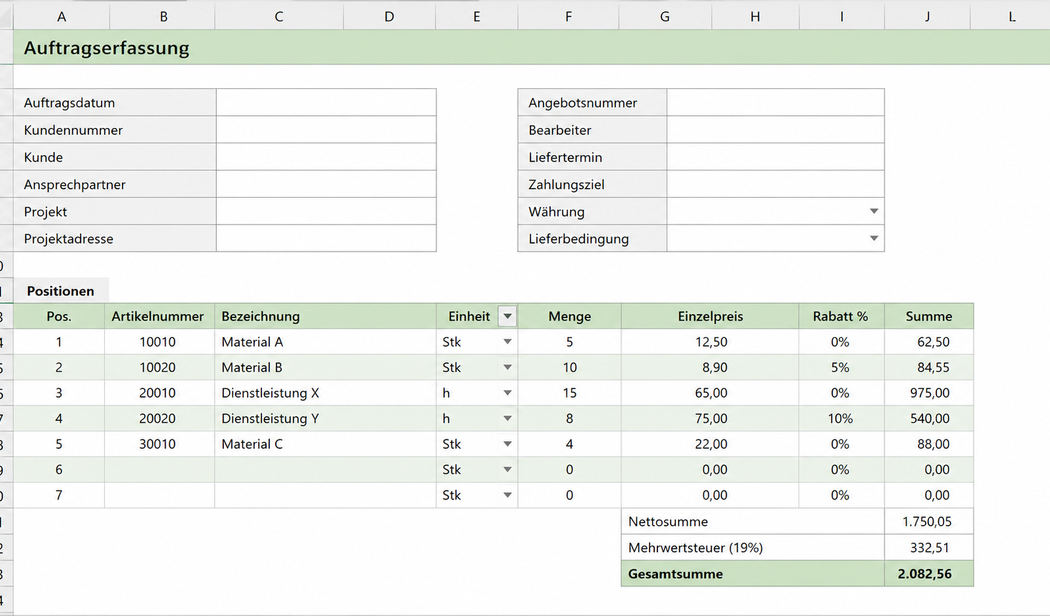Select column G header
The width and height of the screenshot is (1050, 616).
tap(665, 17)
